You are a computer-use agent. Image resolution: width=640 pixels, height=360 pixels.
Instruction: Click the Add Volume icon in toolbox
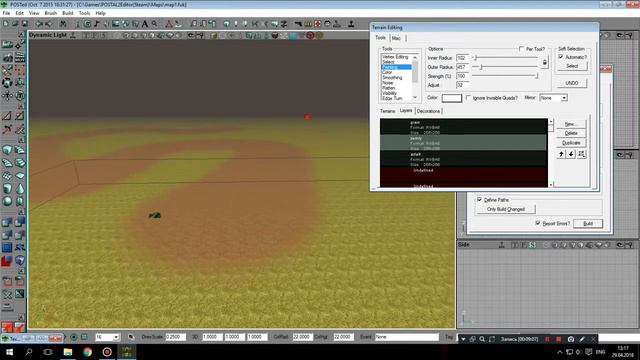pyautogui.click(x=20, y=260)
